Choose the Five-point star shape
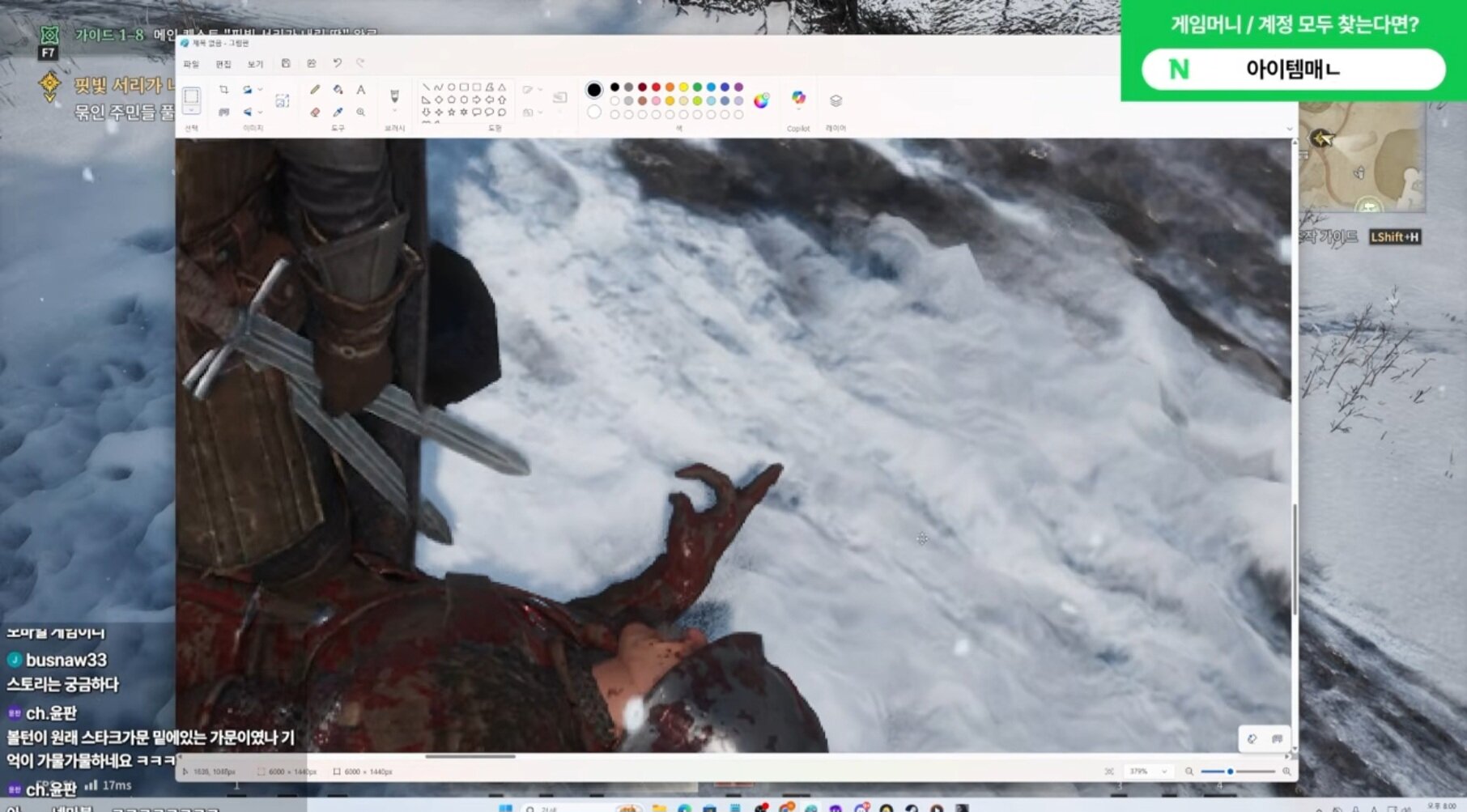The width and height of the screenshot is (1467, 812). (452, 112)
